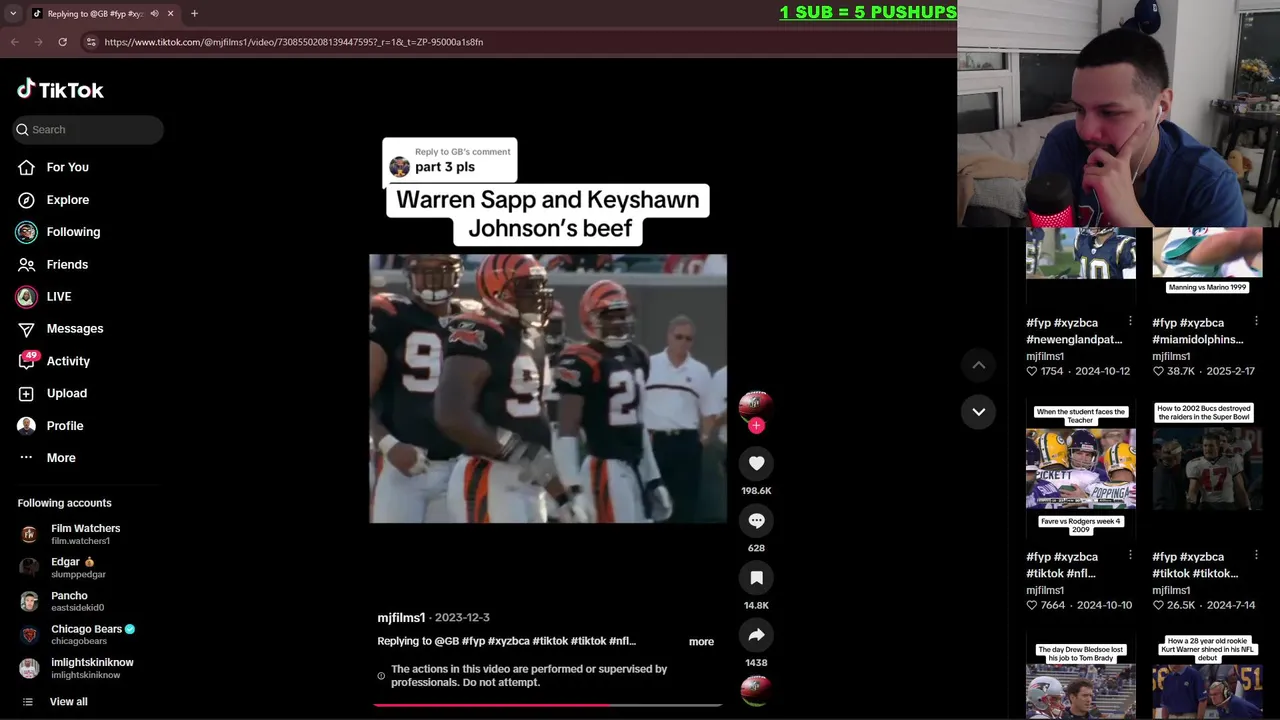The width and height of the screenshot is (1280, 720).
Task: Open a new browser tab
Action: tap(194, 14)
